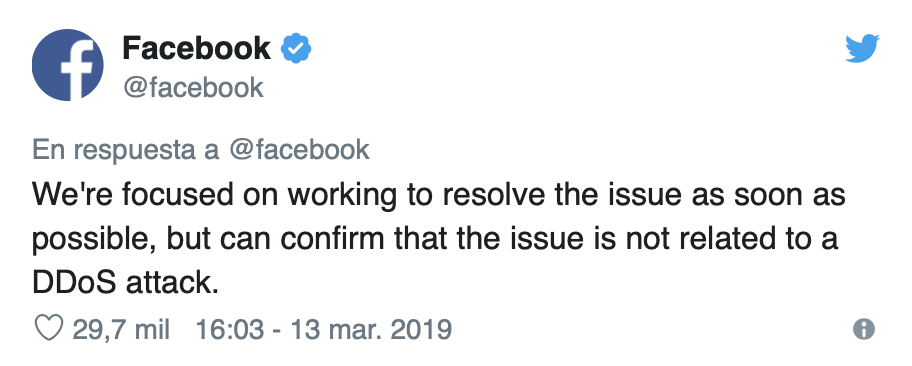Image resolution: width=912 pixels, height=366 pixels.
Task: Click the blue verified badge
Action: click(x=296, y=49)
